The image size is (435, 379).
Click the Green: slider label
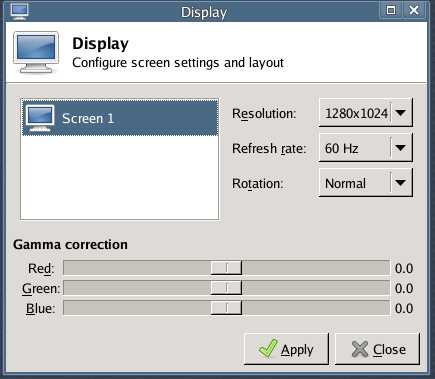[41, 289]
